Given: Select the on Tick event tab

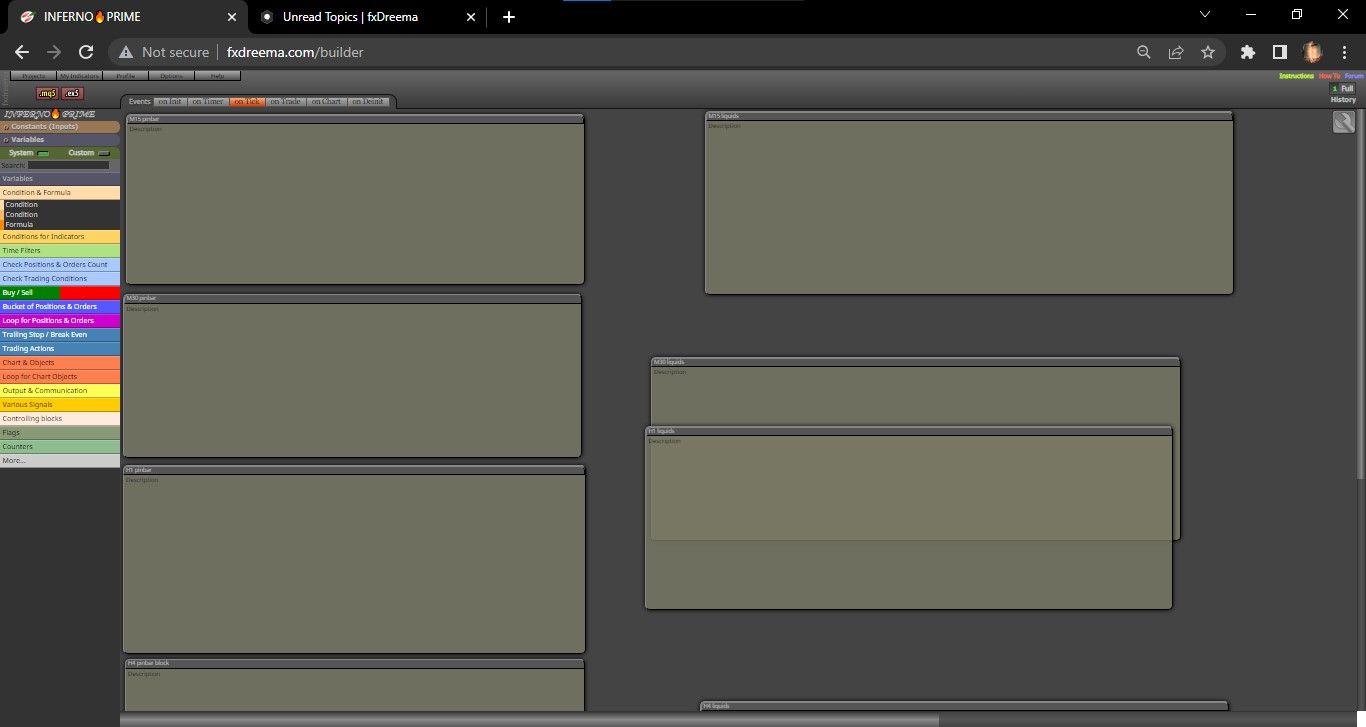Looking at the screenshot, I should [x=246, y=101].
